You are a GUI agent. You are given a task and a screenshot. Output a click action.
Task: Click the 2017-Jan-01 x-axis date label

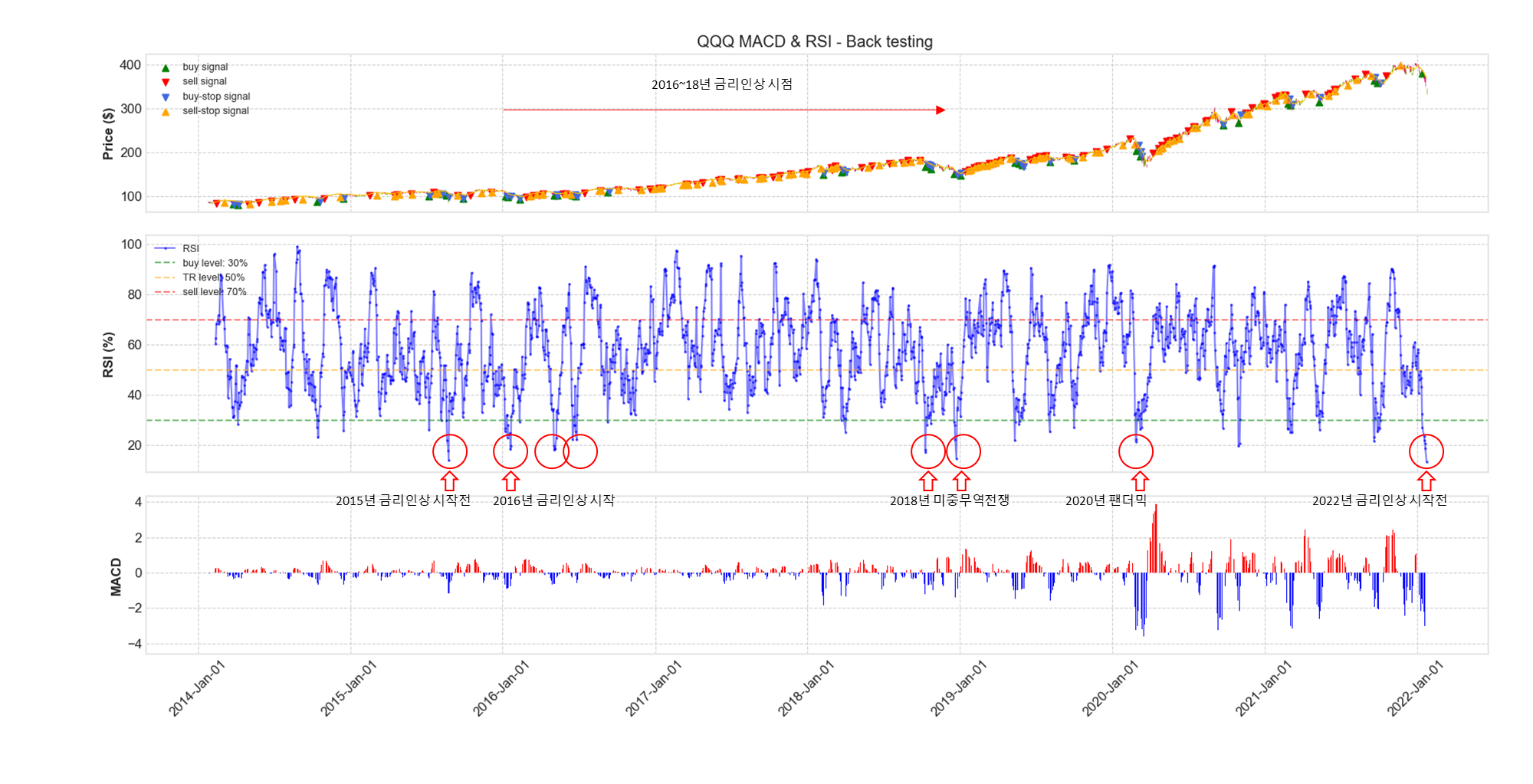(x=654, y=688)
